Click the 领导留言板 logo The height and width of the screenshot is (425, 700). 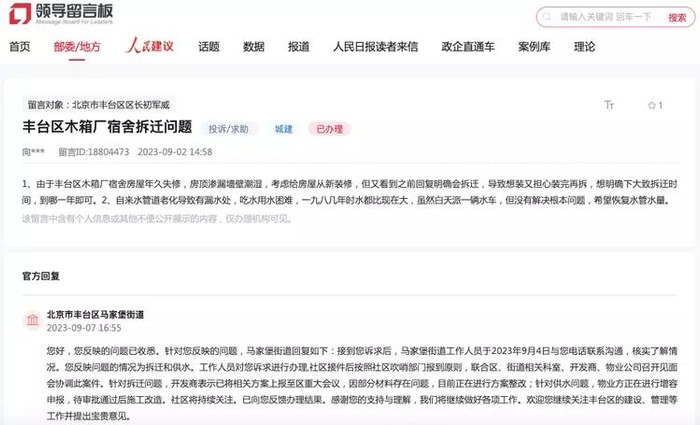61,14
